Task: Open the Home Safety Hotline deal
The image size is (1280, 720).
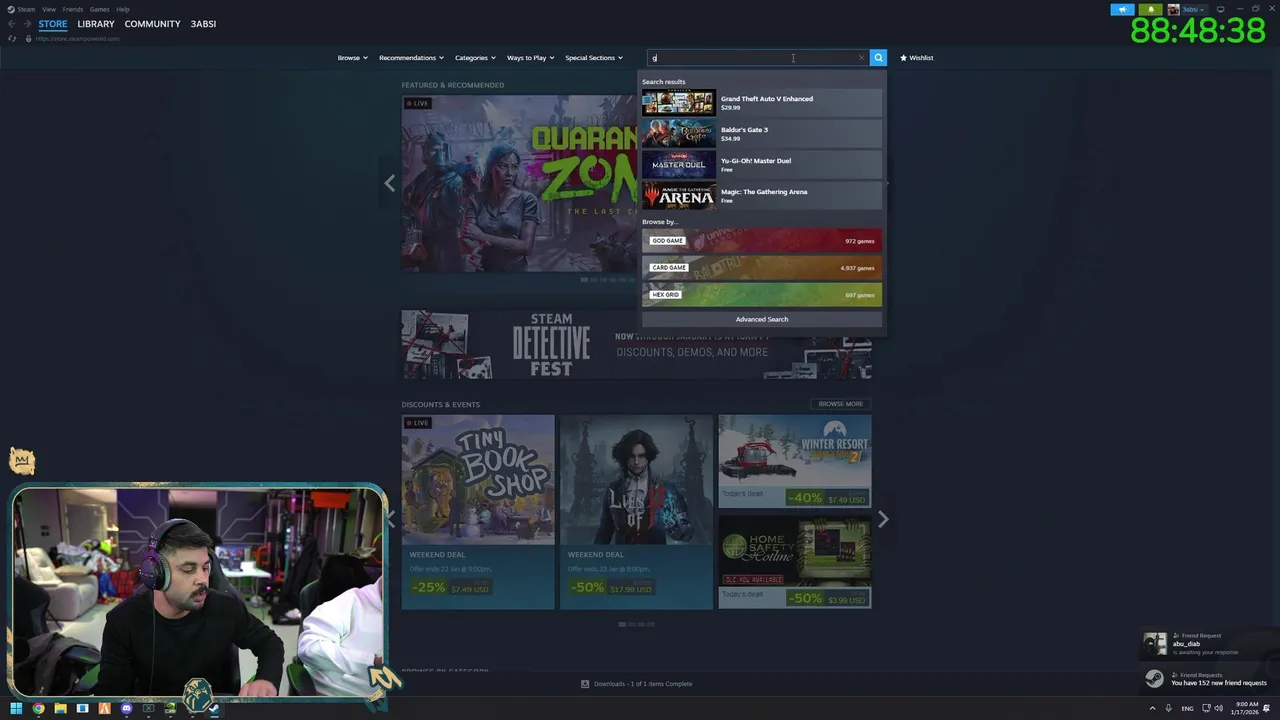Action: pos(795,562)
